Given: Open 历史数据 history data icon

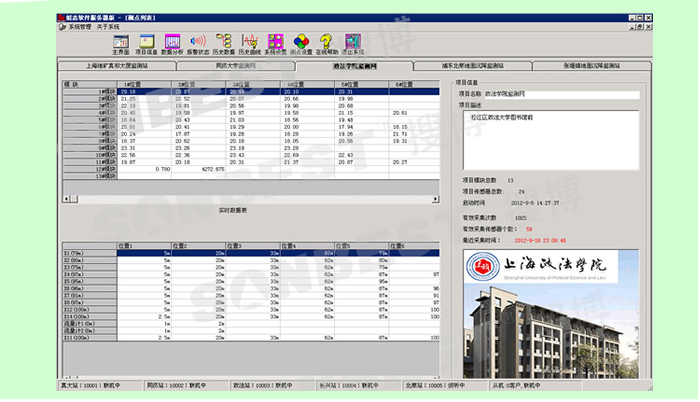Looking at the screenshot, I should 224,43.
